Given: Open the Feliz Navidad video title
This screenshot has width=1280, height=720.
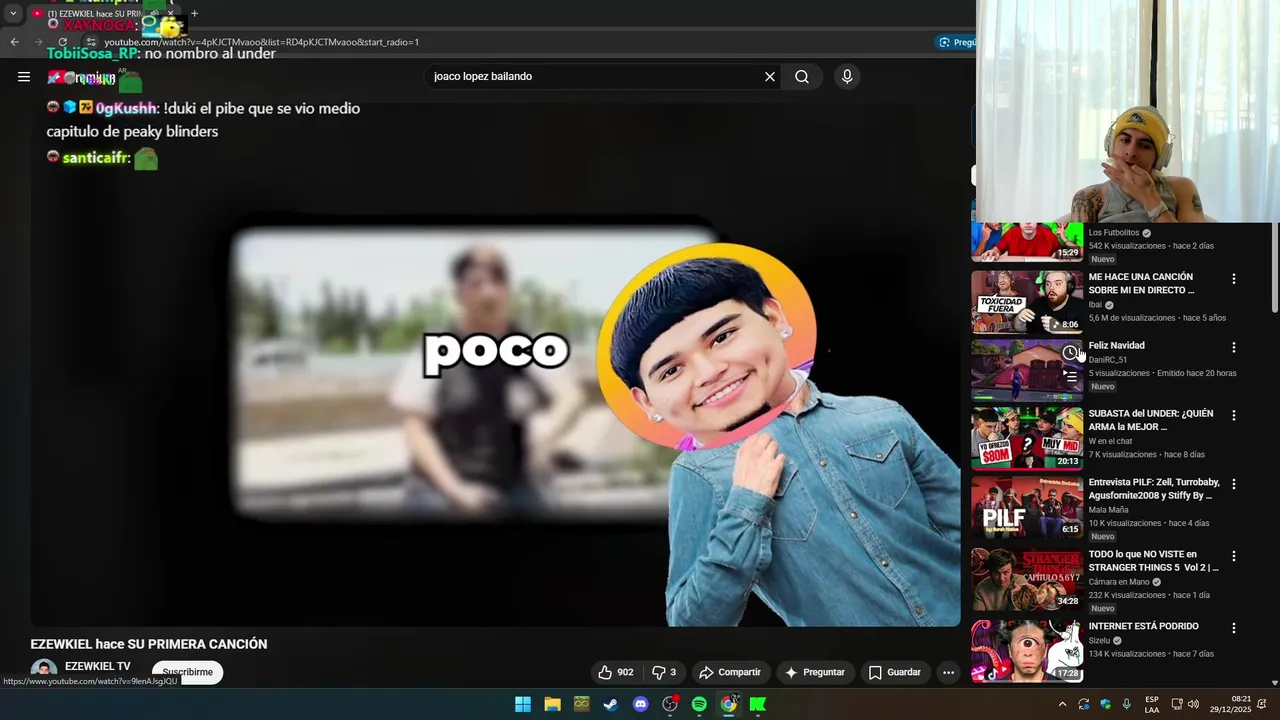Looking at the screenshot, I should [x=1116, y=346].
